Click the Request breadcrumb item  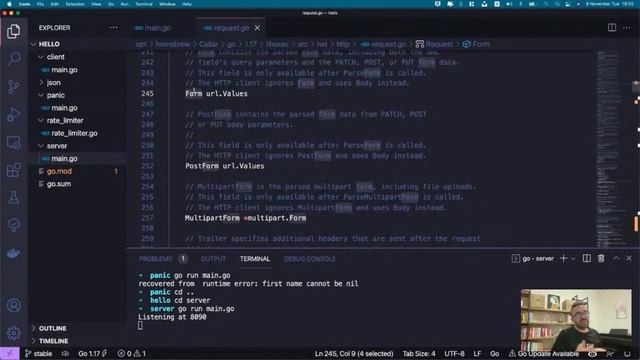pos(434,44)
